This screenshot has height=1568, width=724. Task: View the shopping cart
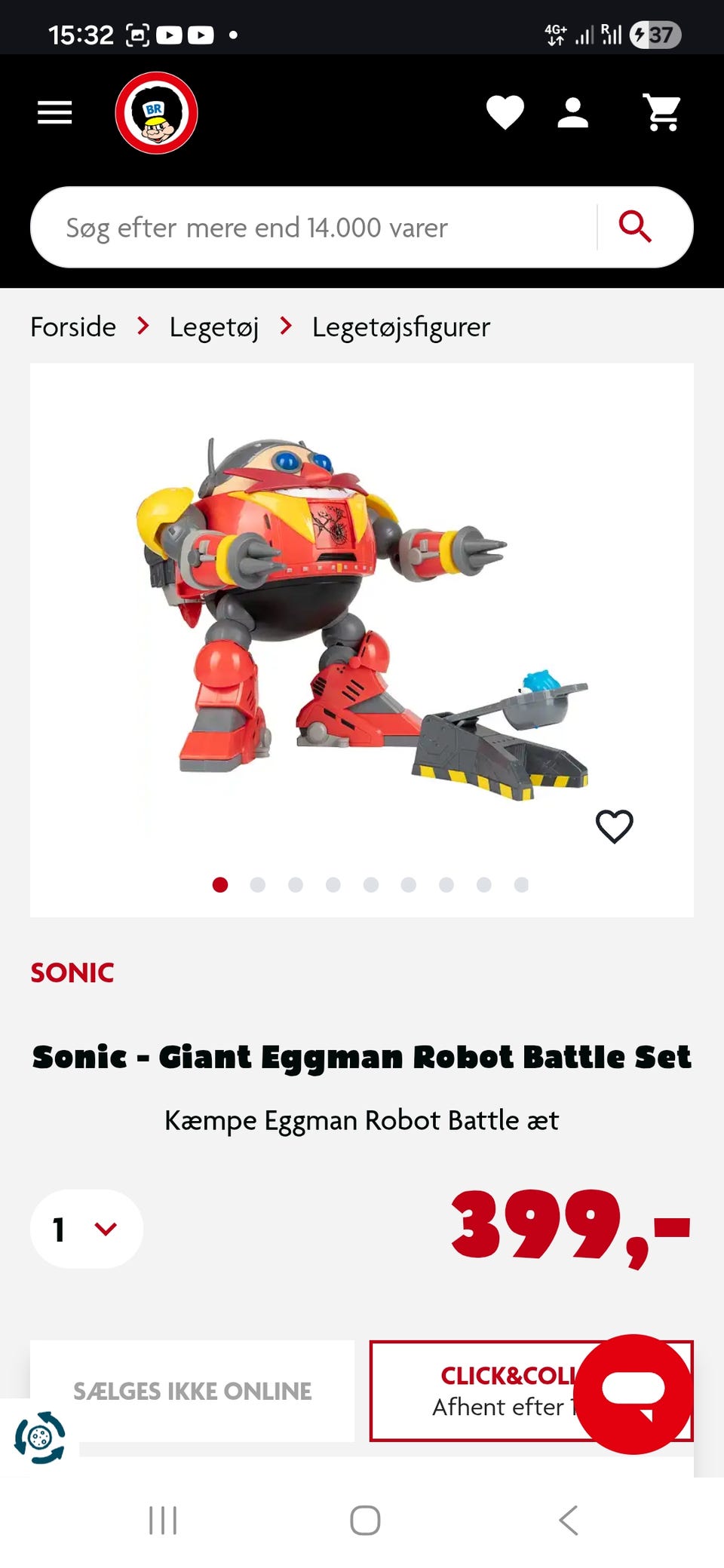661,113
